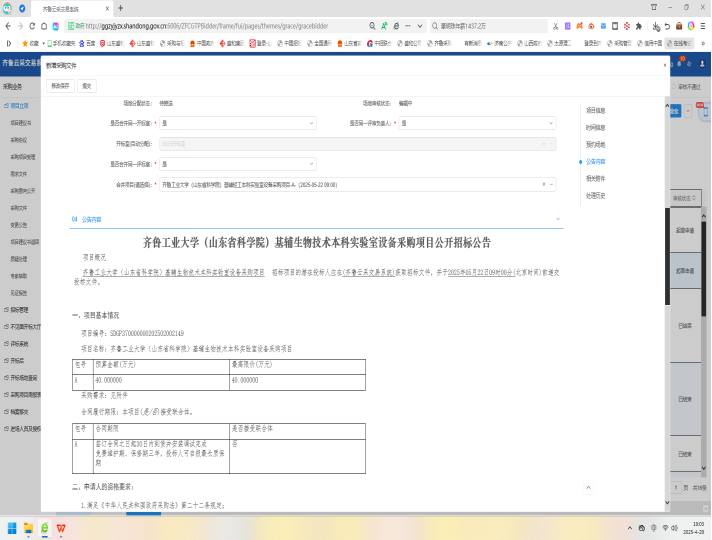This screenshot has height=540, width=712.
Task: Jump to 处理历史 in right anchor nav
Action: [x=595, y=196]
